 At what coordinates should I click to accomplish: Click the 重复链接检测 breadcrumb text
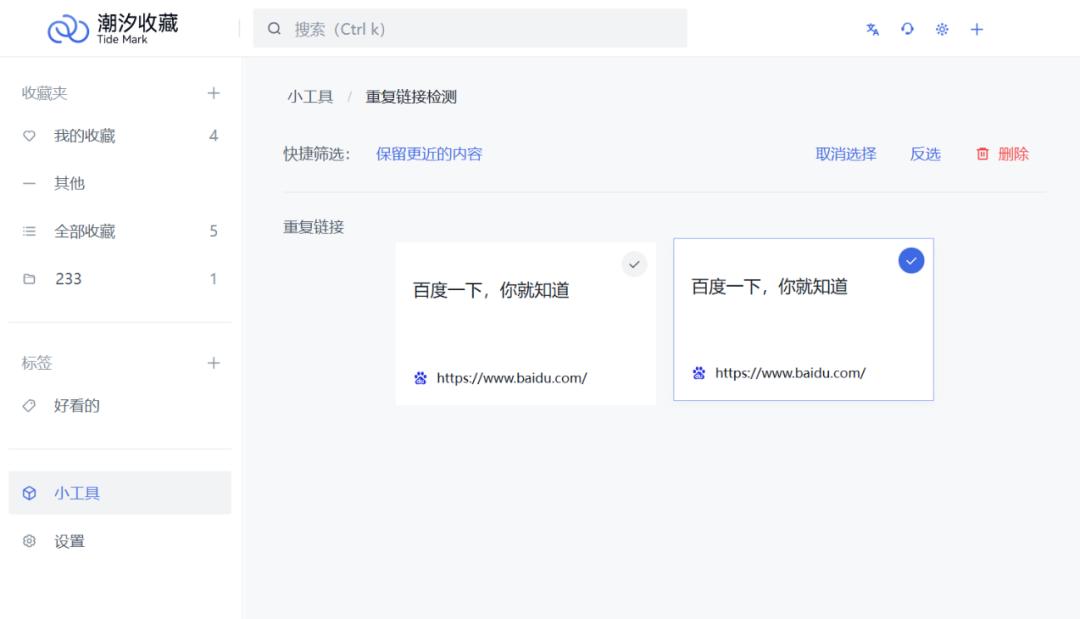click(x=411, y=97)
